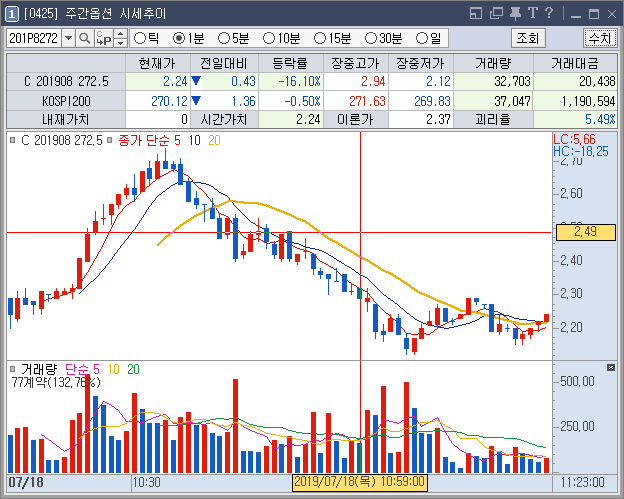
Task: Click the 07/18 date label
Action: coord(26,482)
